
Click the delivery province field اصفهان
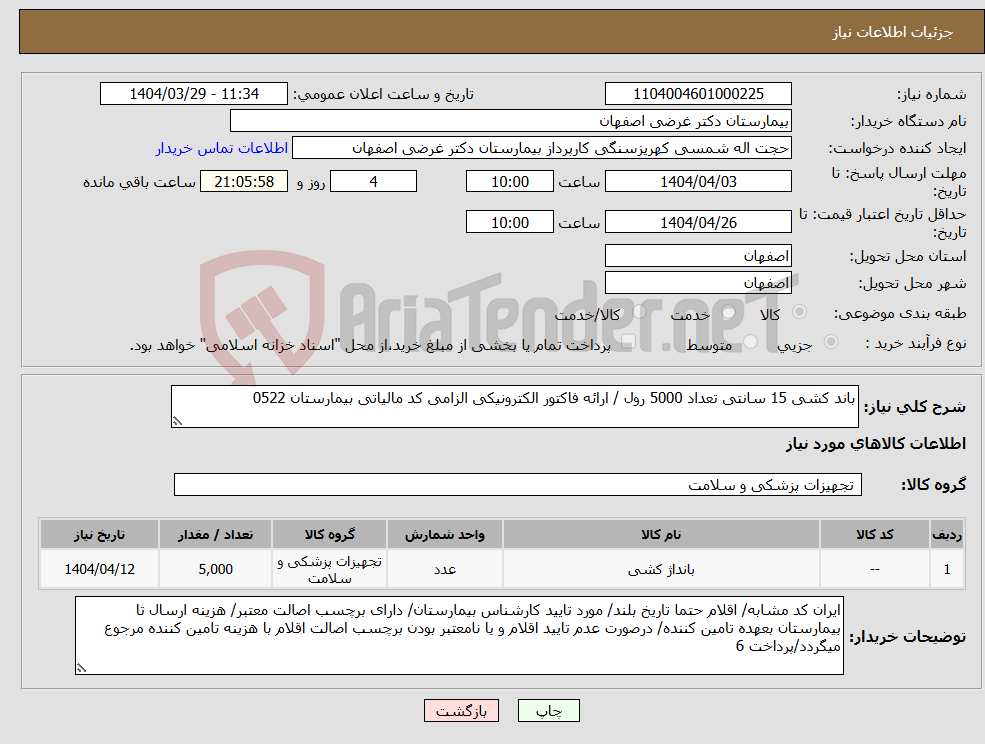point(698,256)
